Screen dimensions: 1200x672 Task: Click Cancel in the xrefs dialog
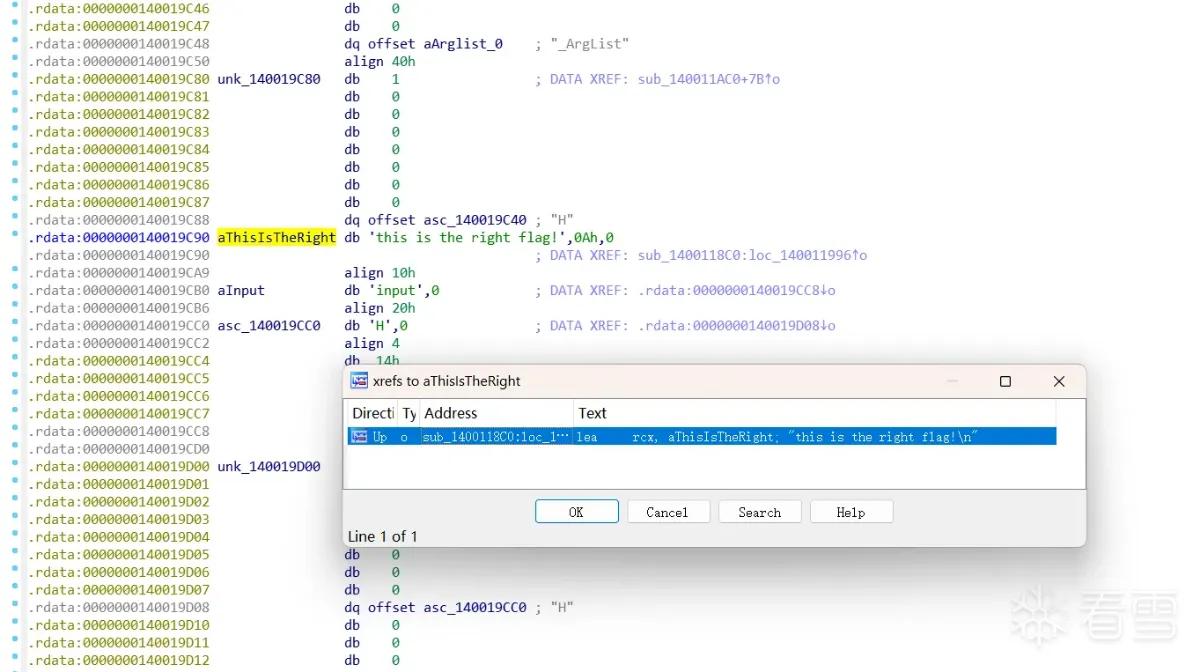(x=668, y=512)
